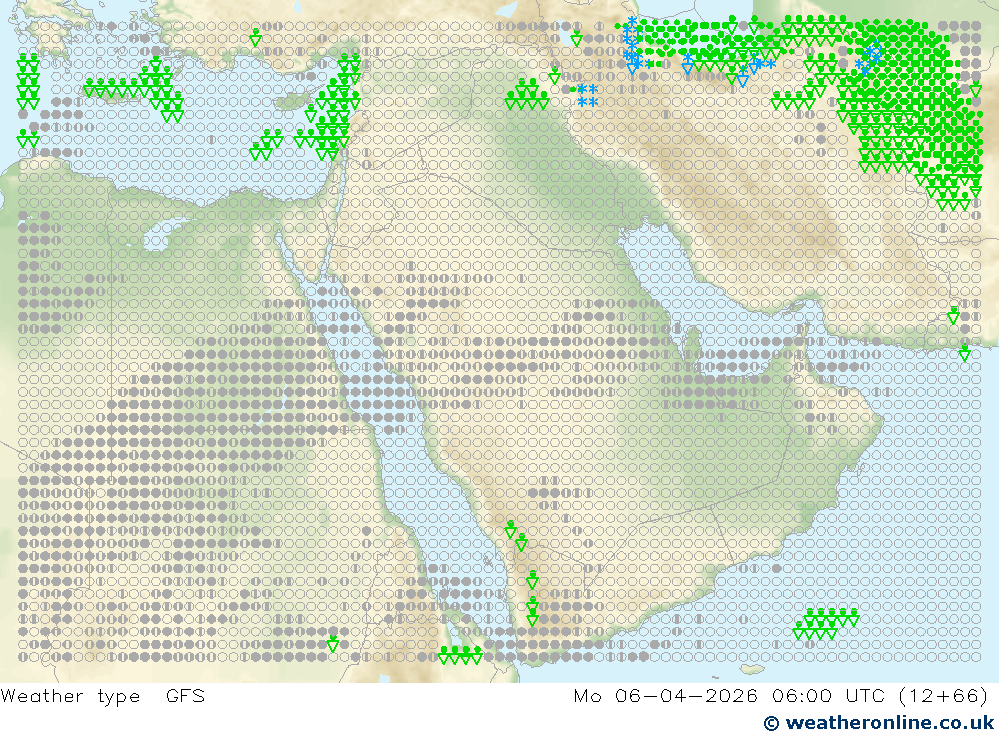Click the 'Weather type GFS' label
This screenshot has height=733, width=1000.
(x=103, y=696)
